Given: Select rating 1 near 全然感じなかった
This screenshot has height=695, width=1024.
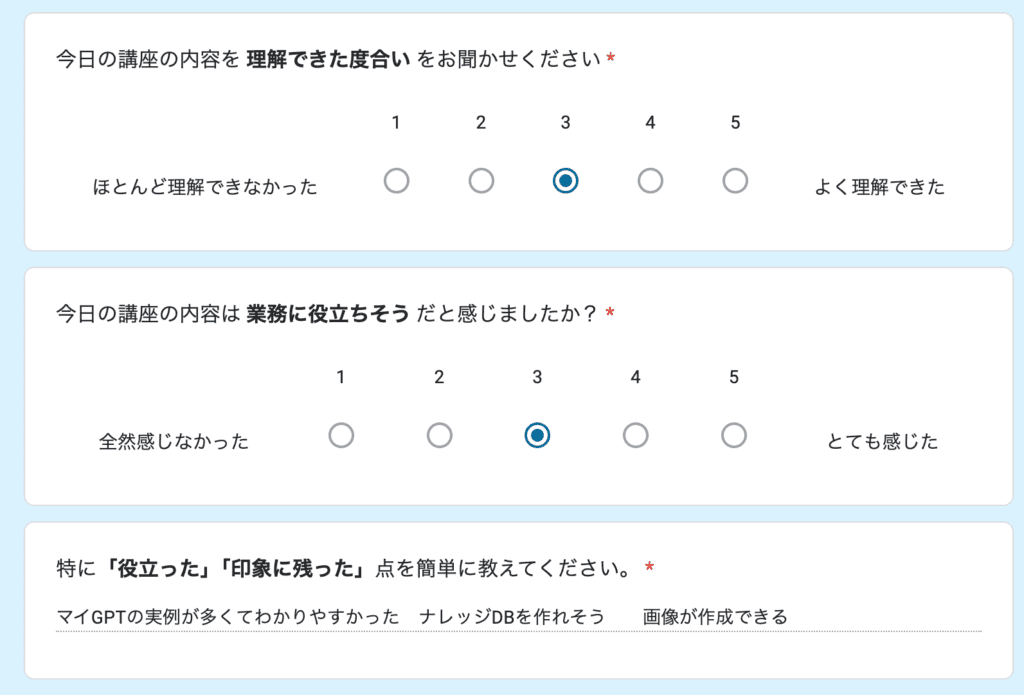Looking at the screenshot, I should [341, 435].
